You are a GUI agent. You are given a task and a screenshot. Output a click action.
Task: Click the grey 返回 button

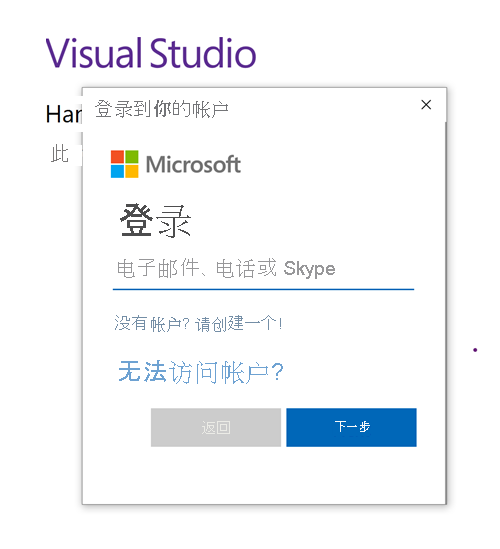point(216,427)
